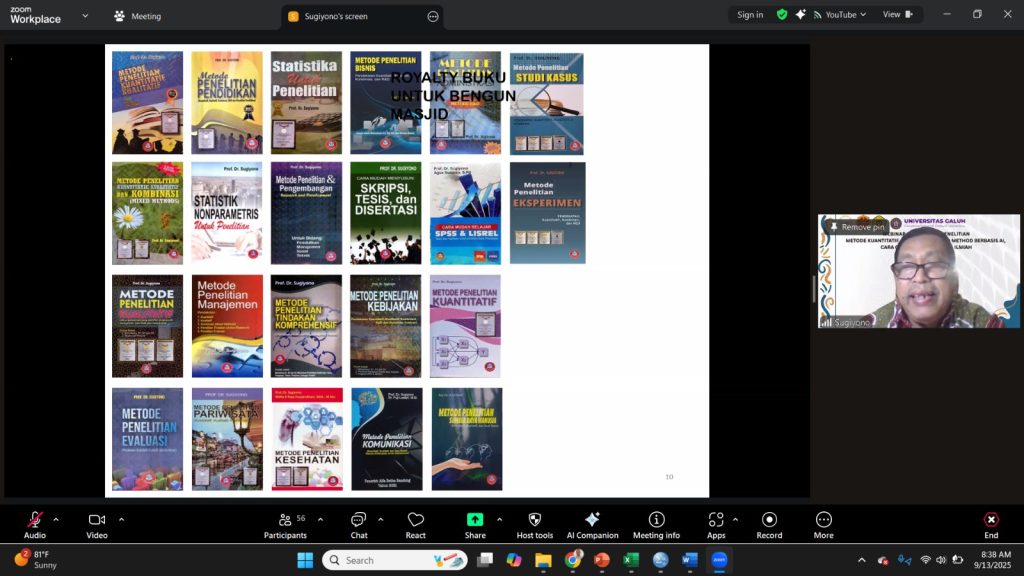Expand video options arrow next to Video

[121, 519]
